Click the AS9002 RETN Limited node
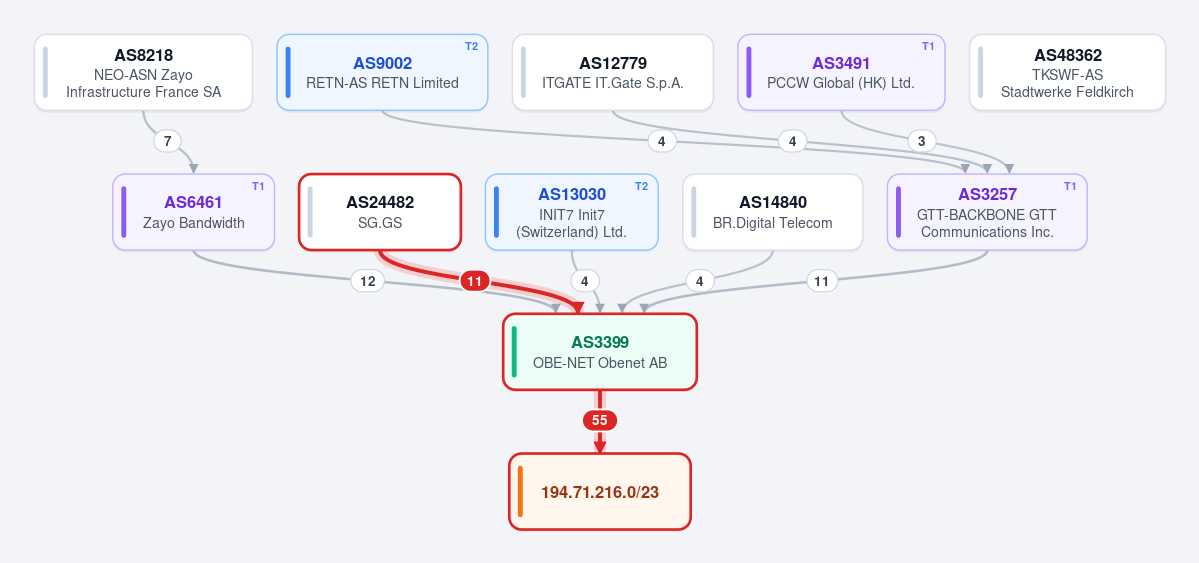Screen dimensions: 1199x563 (382, 73)
